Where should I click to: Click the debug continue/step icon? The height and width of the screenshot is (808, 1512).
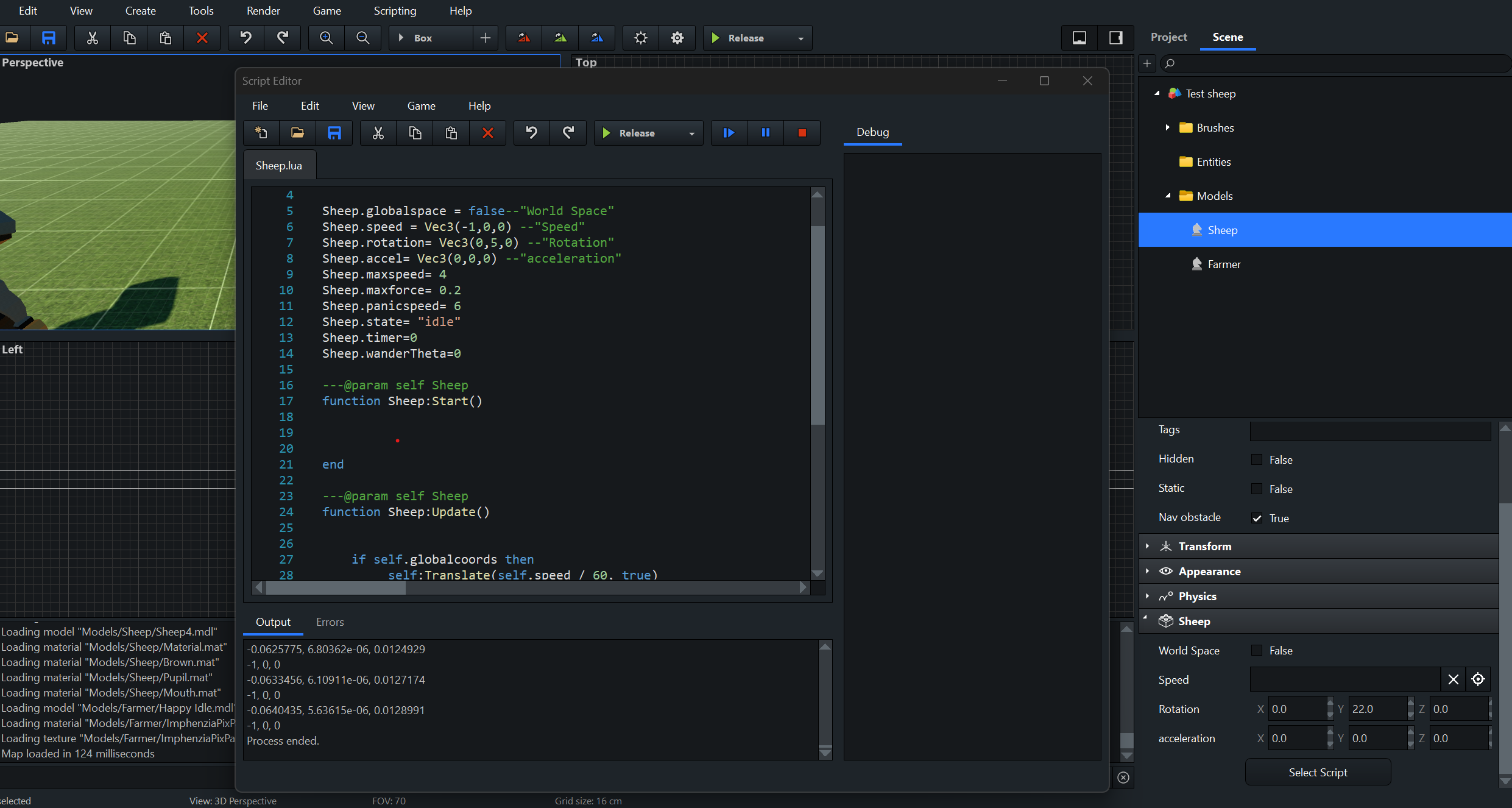pos(729,133)
